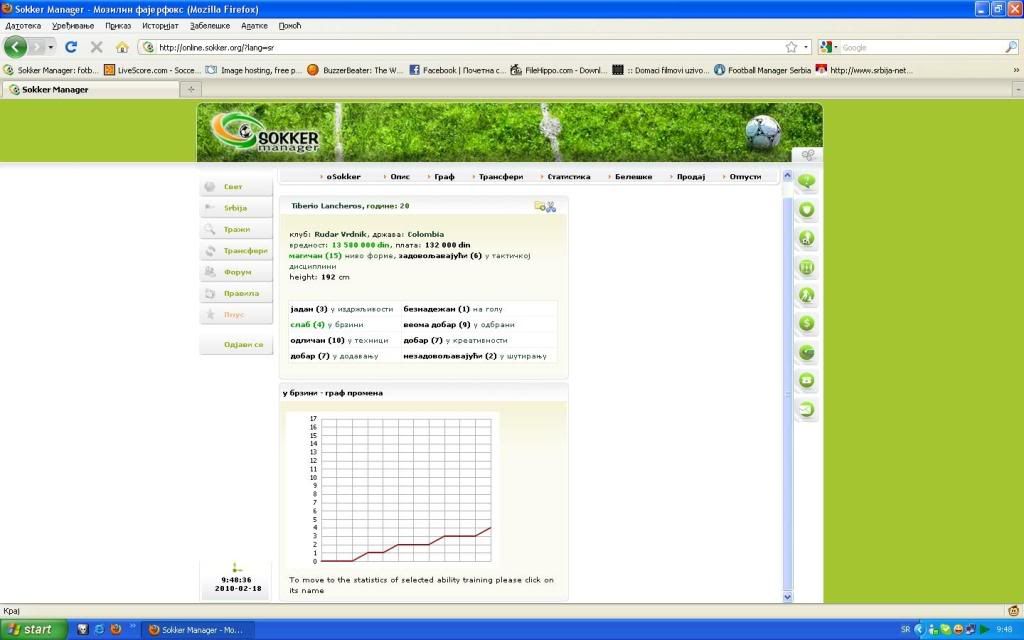Open a new tab with plus button
Viewport: 1024px width, 640px height.
click(x=191, y=89)
